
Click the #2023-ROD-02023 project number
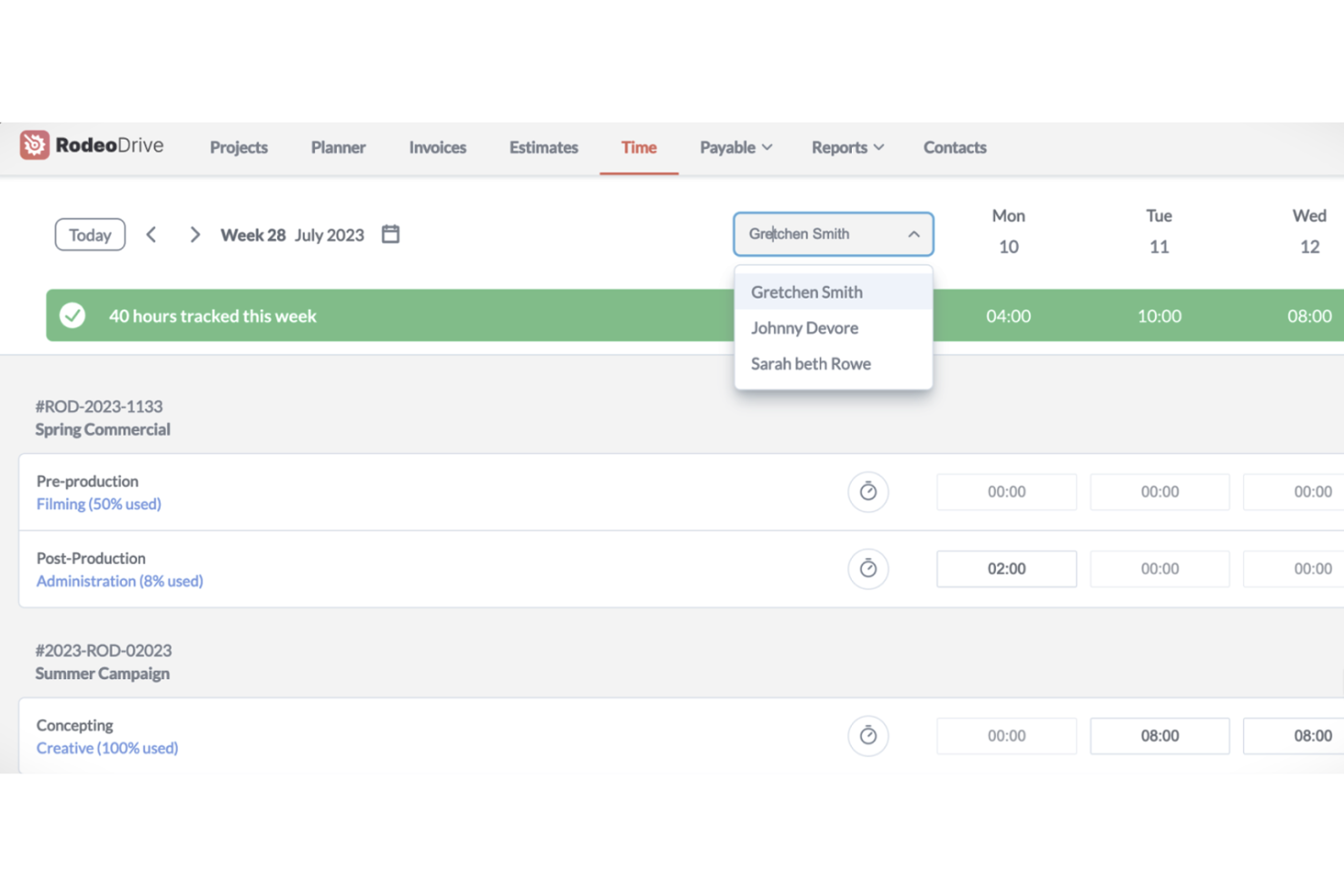tap(104, 650)
